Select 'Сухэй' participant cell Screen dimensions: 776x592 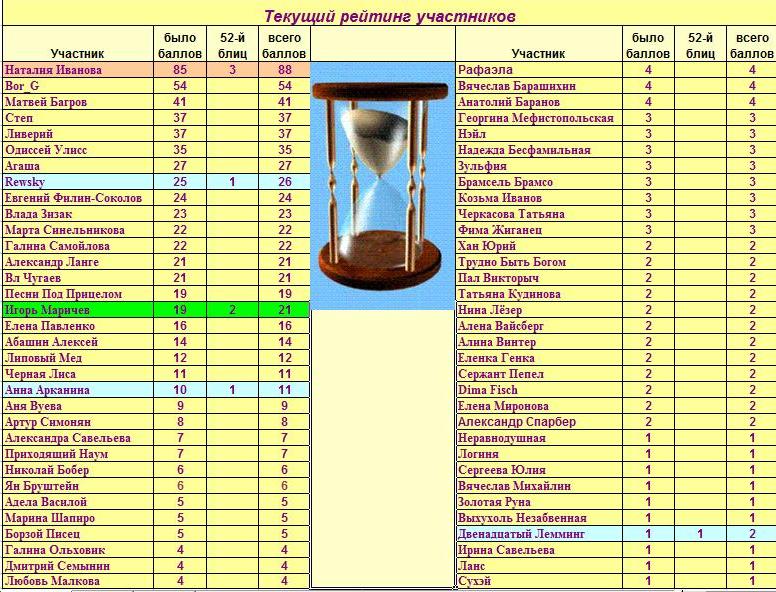[x=538, y=581]
